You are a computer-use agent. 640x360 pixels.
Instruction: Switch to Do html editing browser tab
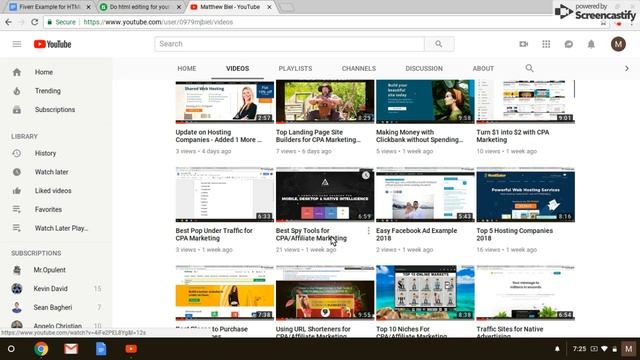click(x=140, y=7)
